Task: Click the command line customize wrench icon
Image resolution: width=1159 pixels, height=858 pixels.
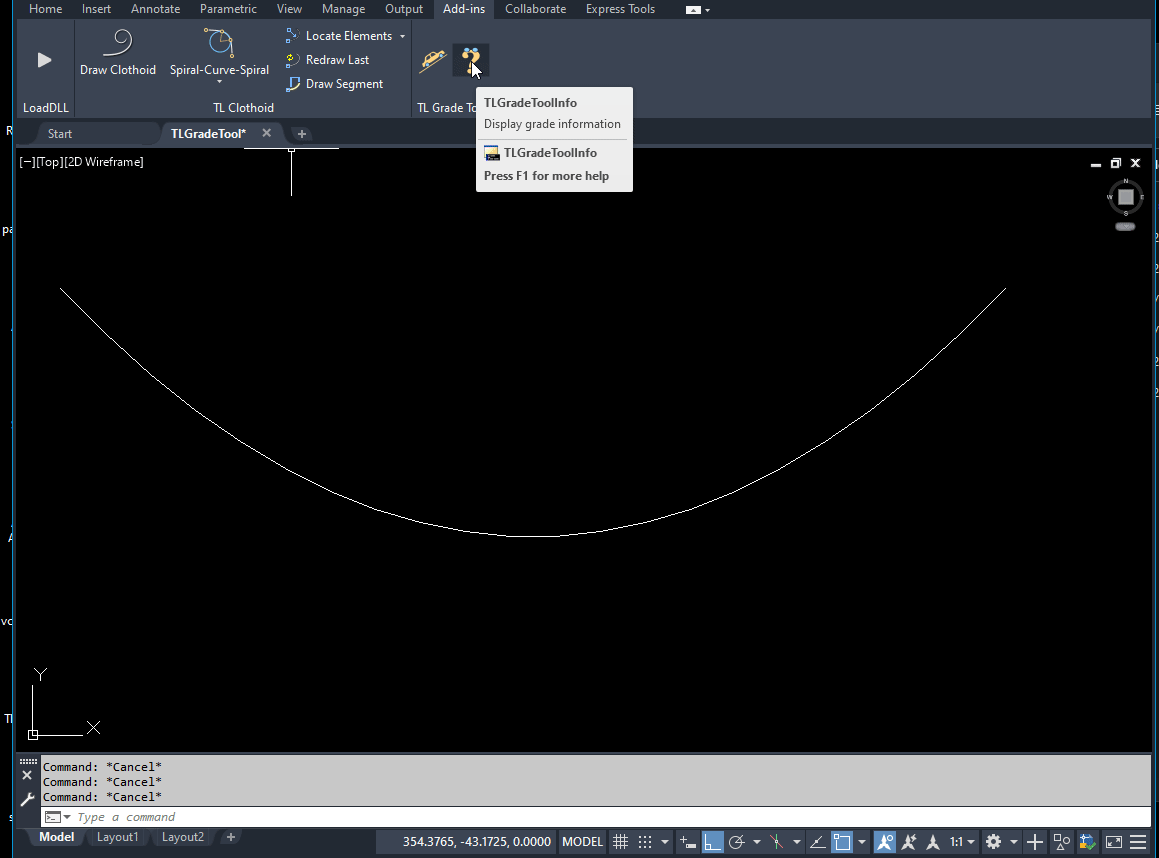Action: point(27,799)
